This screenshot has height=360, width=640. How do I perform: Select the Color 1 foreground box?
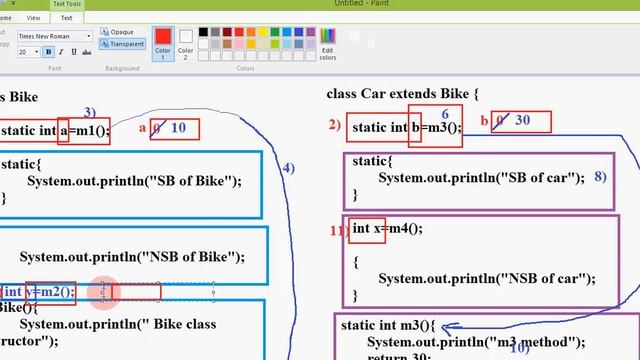(x=163, y=44)
